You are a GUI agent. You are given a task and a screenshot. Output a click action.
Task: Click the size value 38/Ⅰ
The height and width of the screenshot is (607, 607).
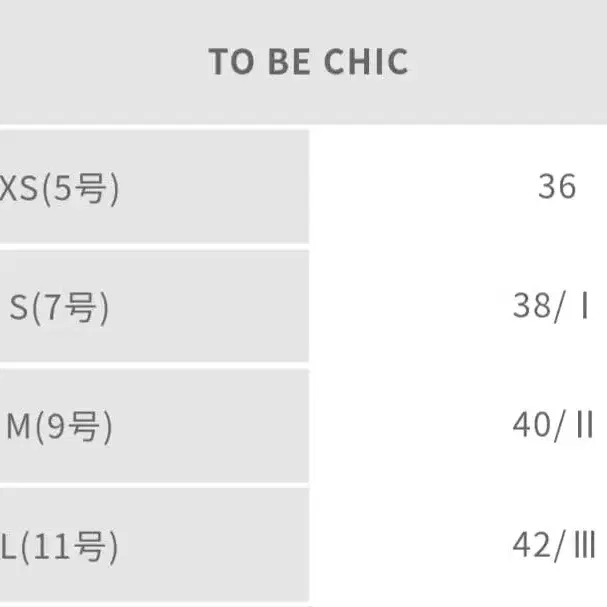[553, 307]
